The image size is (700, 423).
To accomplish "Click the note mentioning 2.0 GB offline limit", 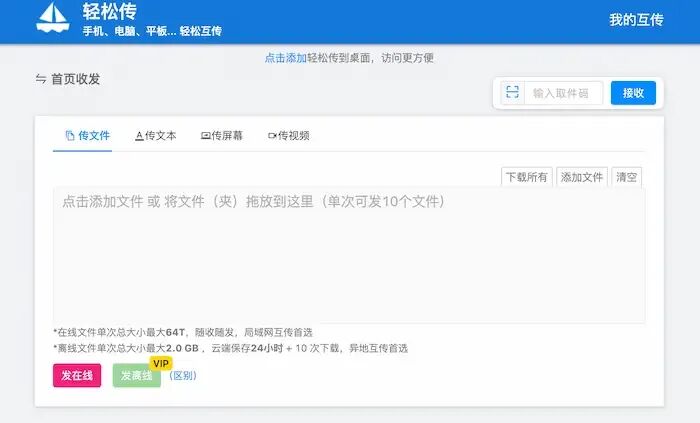I will [230, 348].
